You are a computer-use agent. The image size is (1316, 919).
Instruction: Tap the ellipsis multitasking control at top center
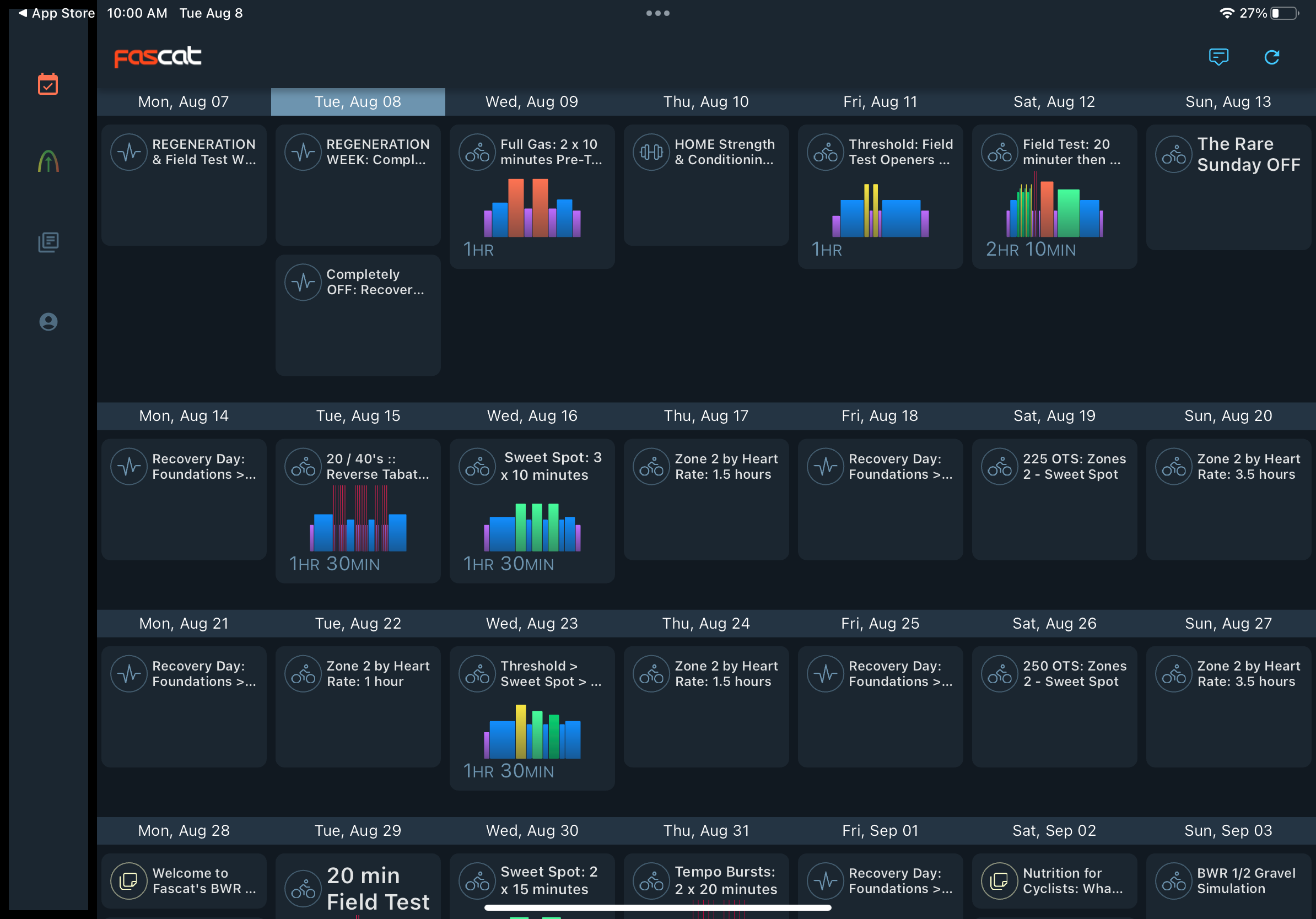(657, 13)
